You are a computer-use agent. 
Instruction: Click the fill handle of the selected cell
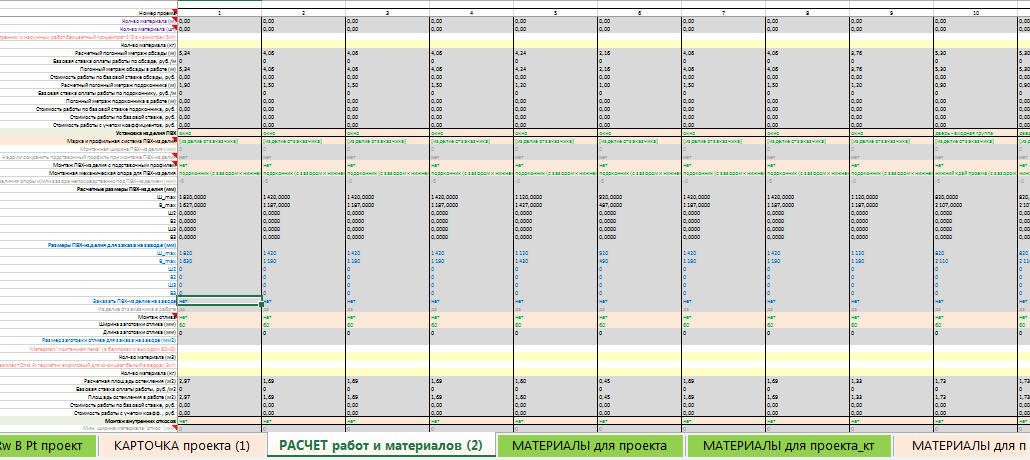pos(261,304)
